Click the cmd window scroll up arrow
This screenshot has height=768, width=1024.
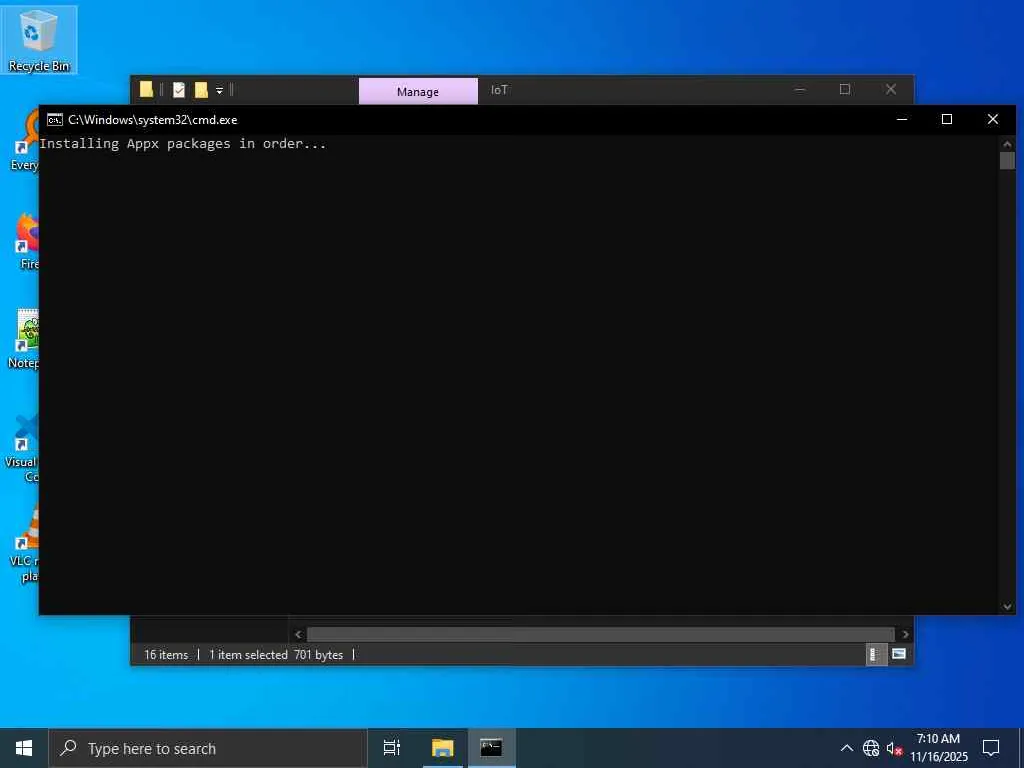[x=1007, y=144]
